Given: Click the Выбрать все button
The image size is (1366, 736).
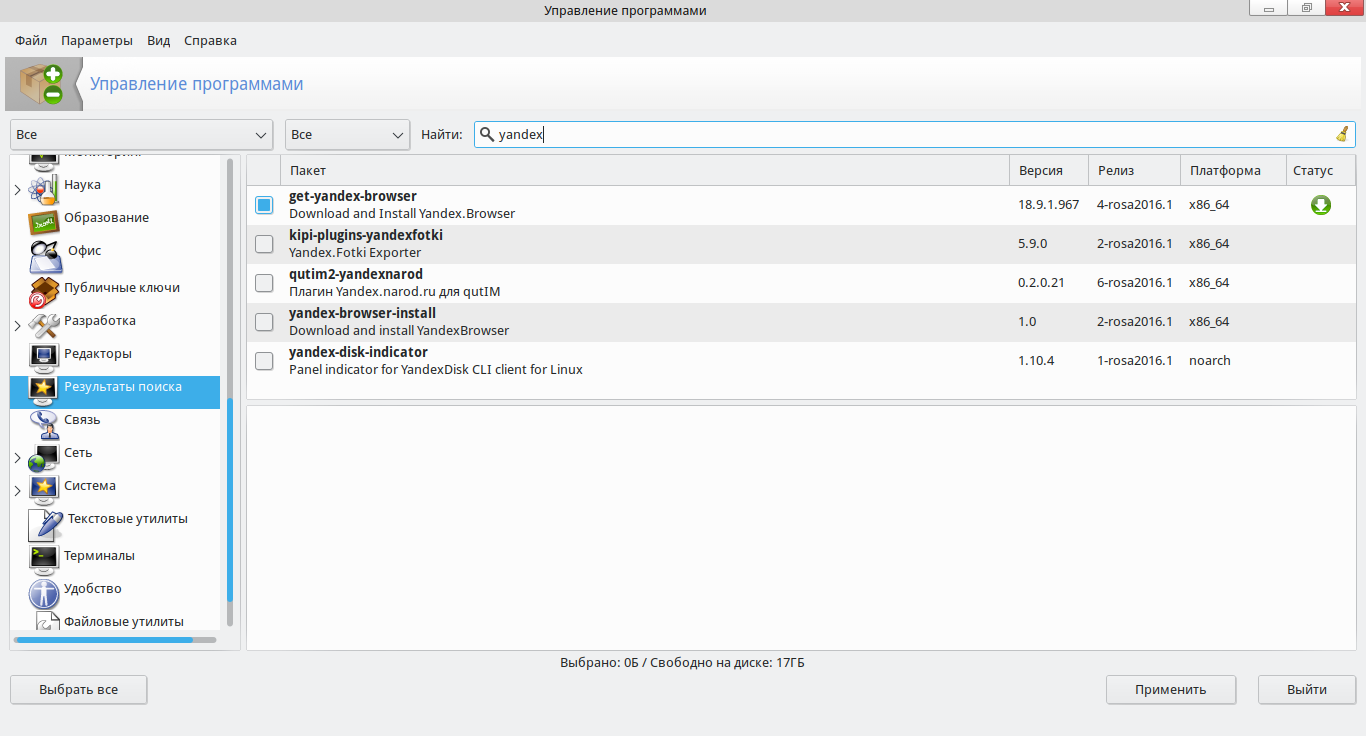Looking at the screenshot, I should click(79, 690).
